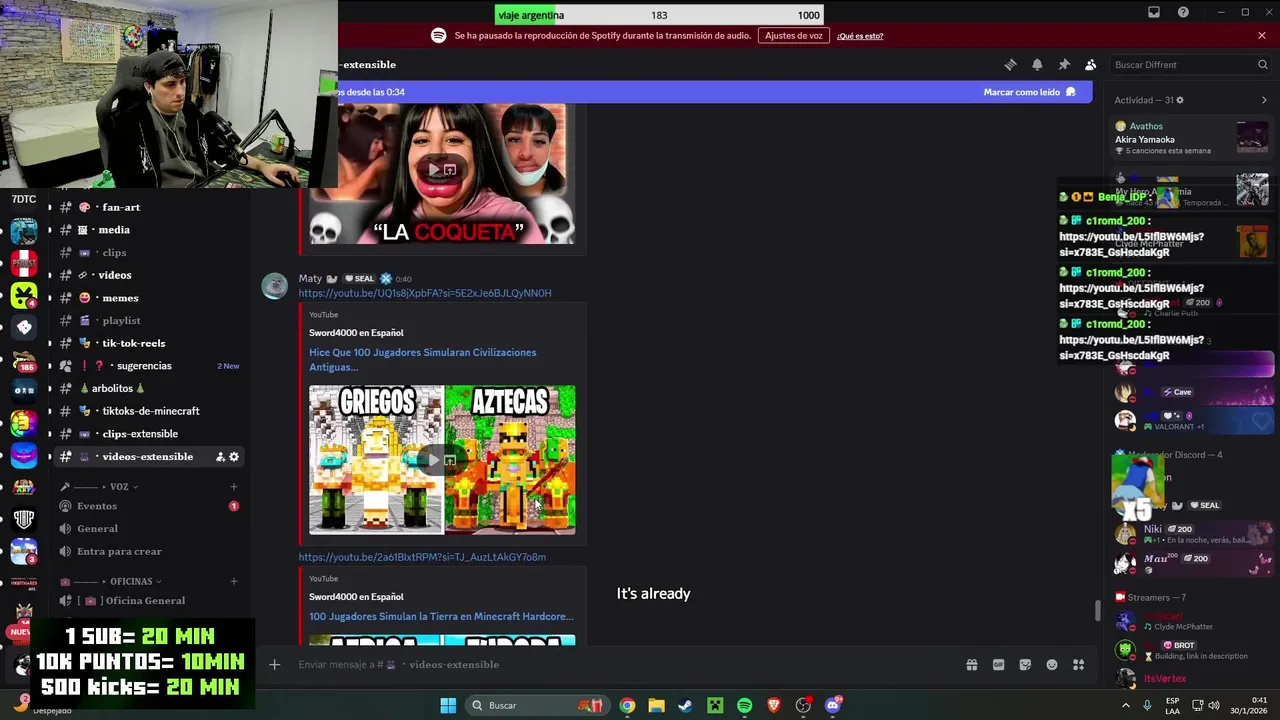This screenshot has width=1280, height=720.
Task: Open 100 Jugadores Simulan la Tierra title
Action: 441,617
